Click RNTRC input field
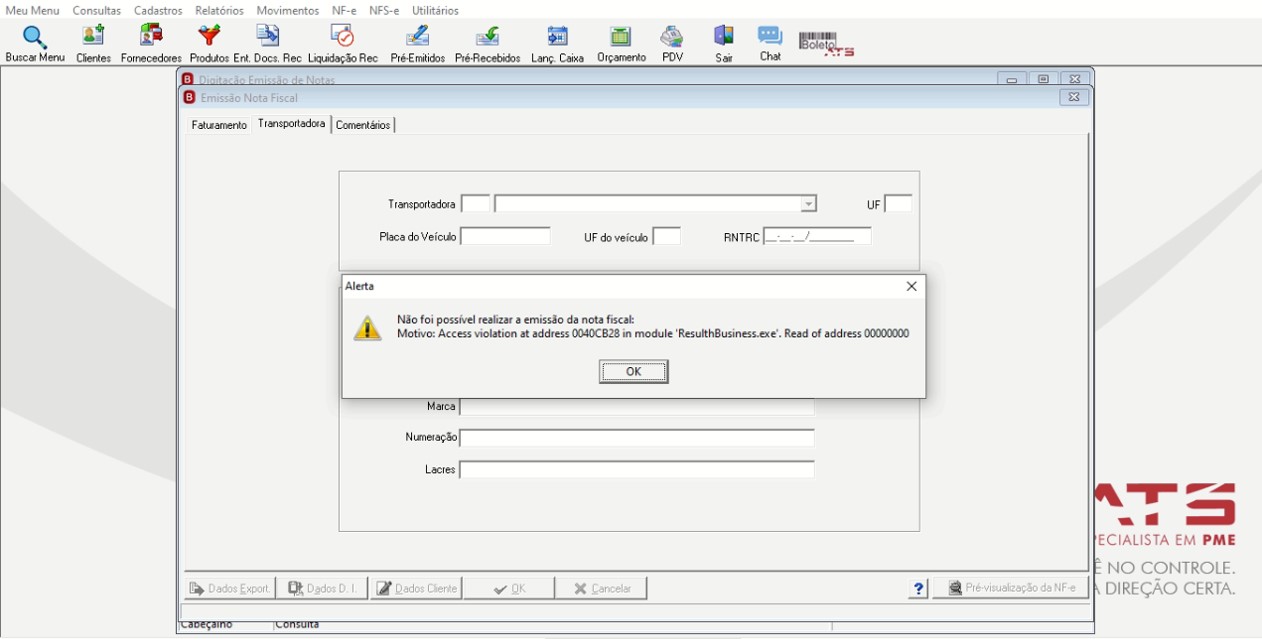The width and height of the screenshot is (1262, 639). point(817,236)
